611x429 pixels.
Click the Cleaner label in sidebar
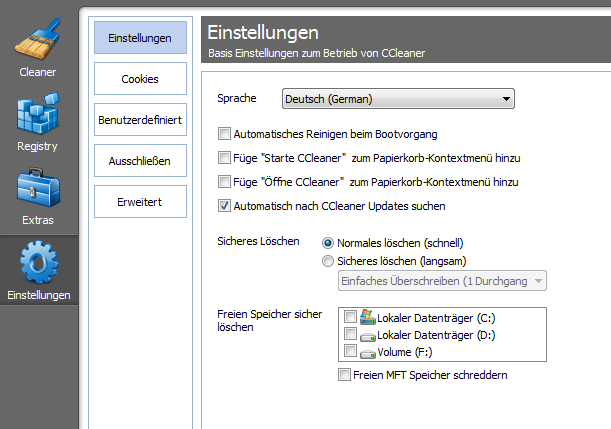click(x=38, y=72)
